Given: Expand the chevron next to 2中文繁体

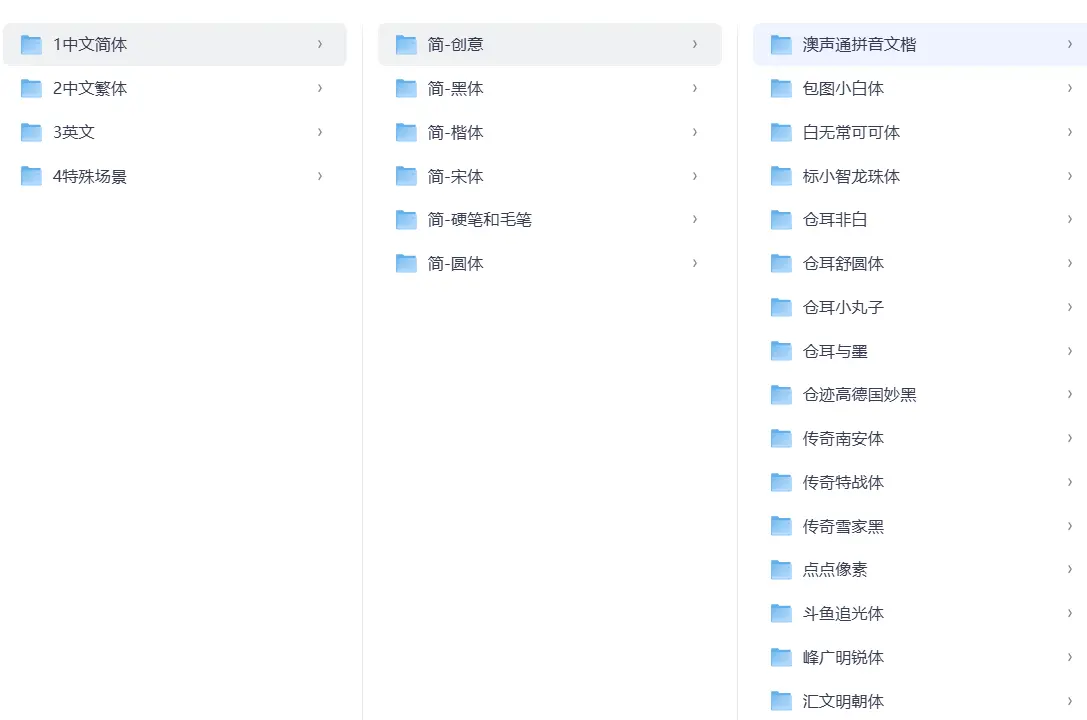Looking at the screenshot, I should [319, 88].
